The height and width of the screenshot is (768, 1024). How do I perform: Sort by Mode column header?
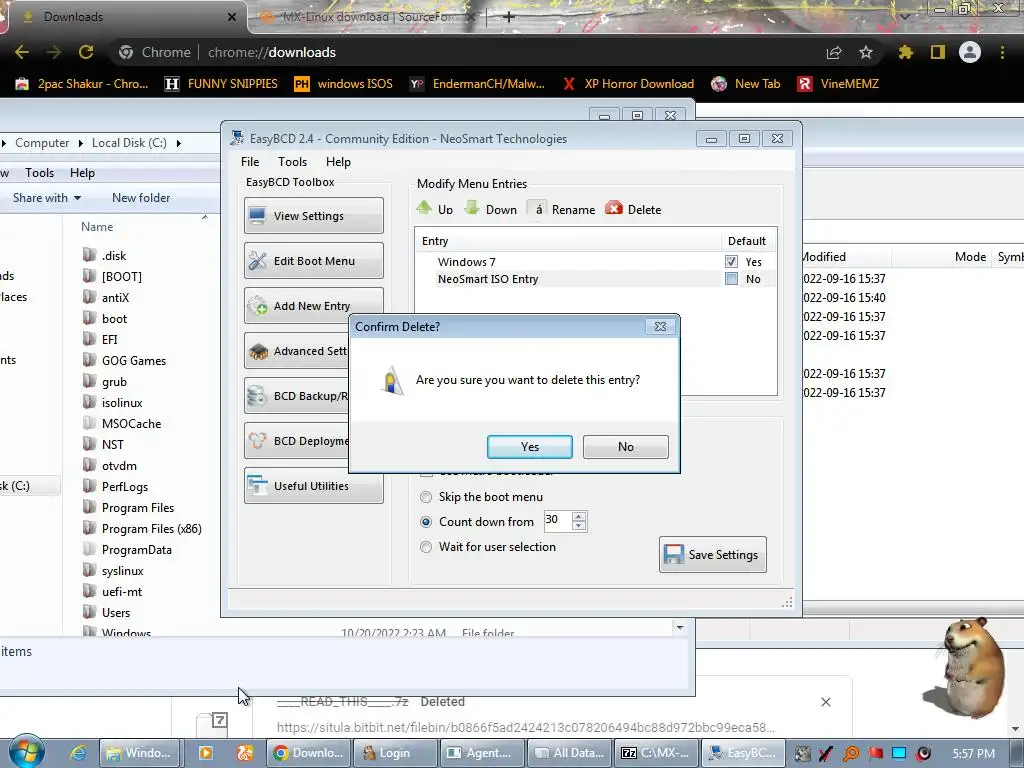pyautogui.click(x=969, y=257)
